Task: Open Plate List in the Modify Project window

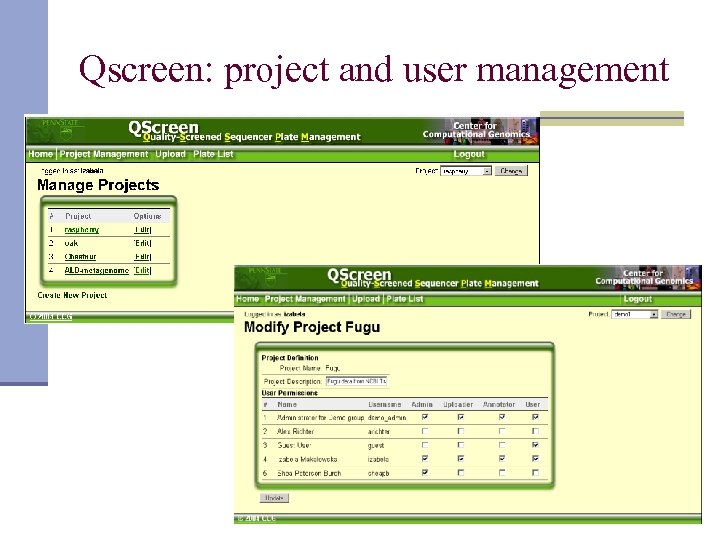Action: [405, 299]
